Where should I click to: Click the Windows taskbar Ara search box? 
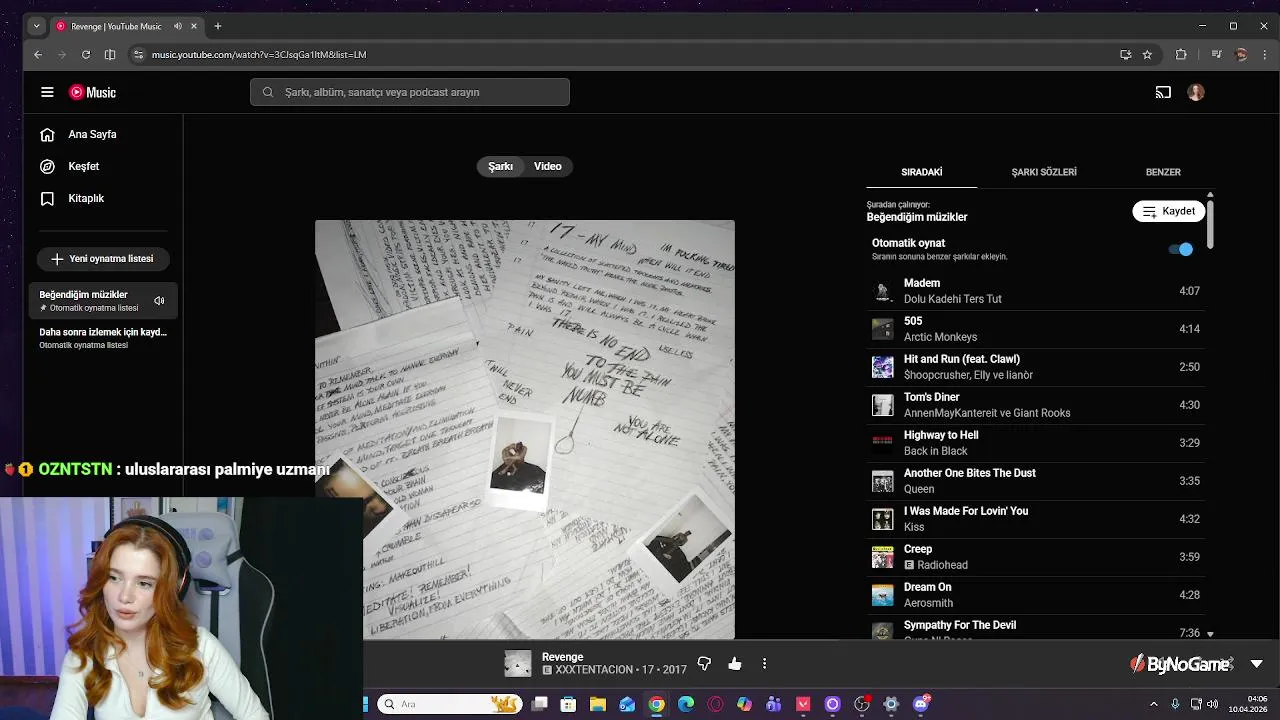pyautogui.click(x=449, y=704)
